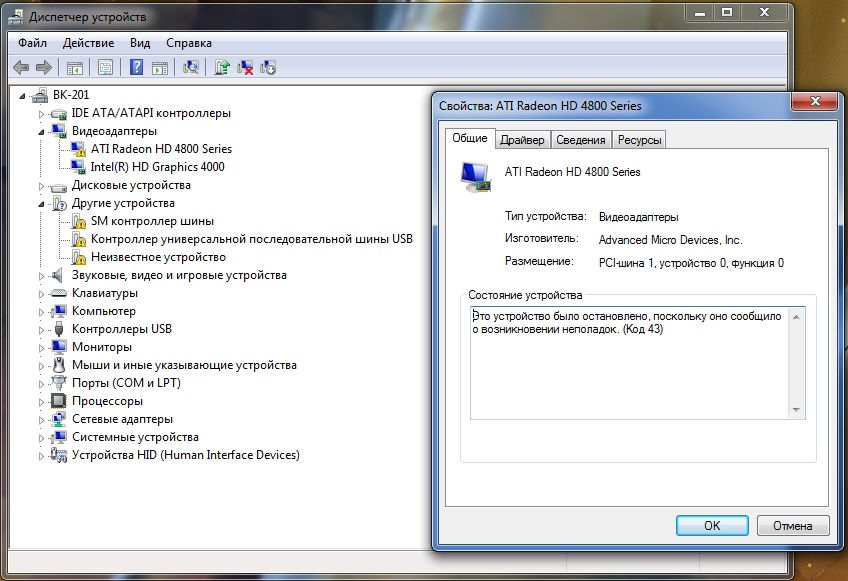
Task: Open the Действие menu
Action: 88,43
